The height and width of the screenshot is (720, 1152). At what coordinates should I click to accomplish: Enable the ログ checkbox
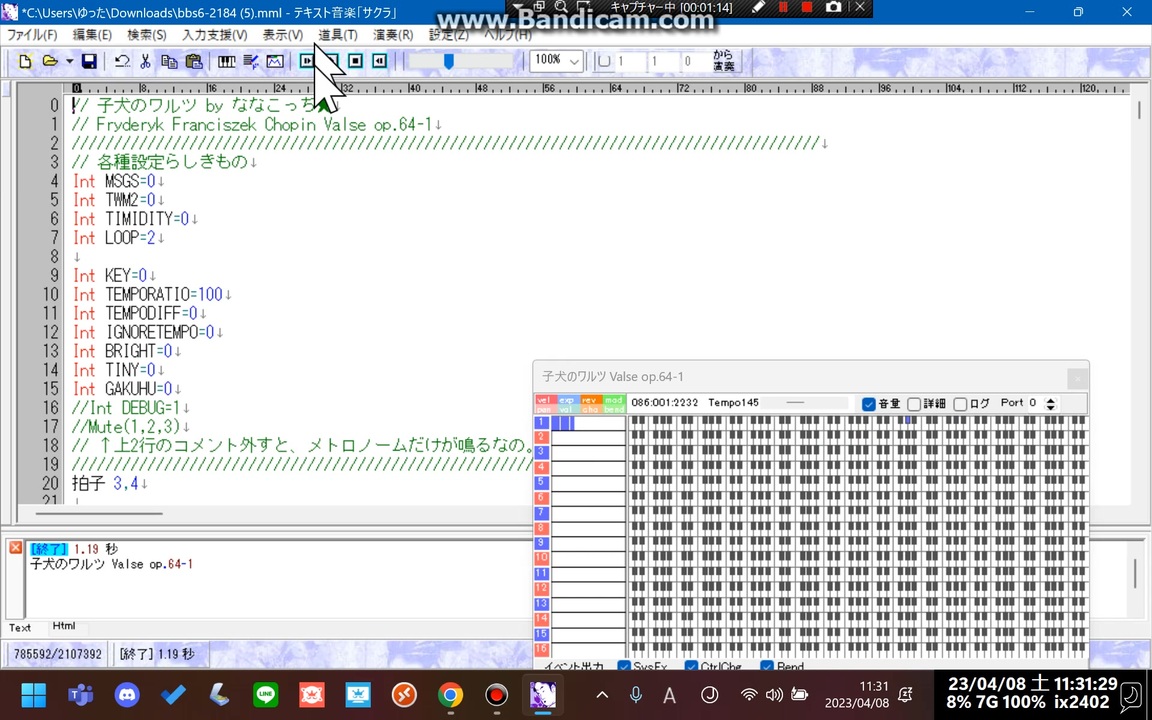click(960, 404)
